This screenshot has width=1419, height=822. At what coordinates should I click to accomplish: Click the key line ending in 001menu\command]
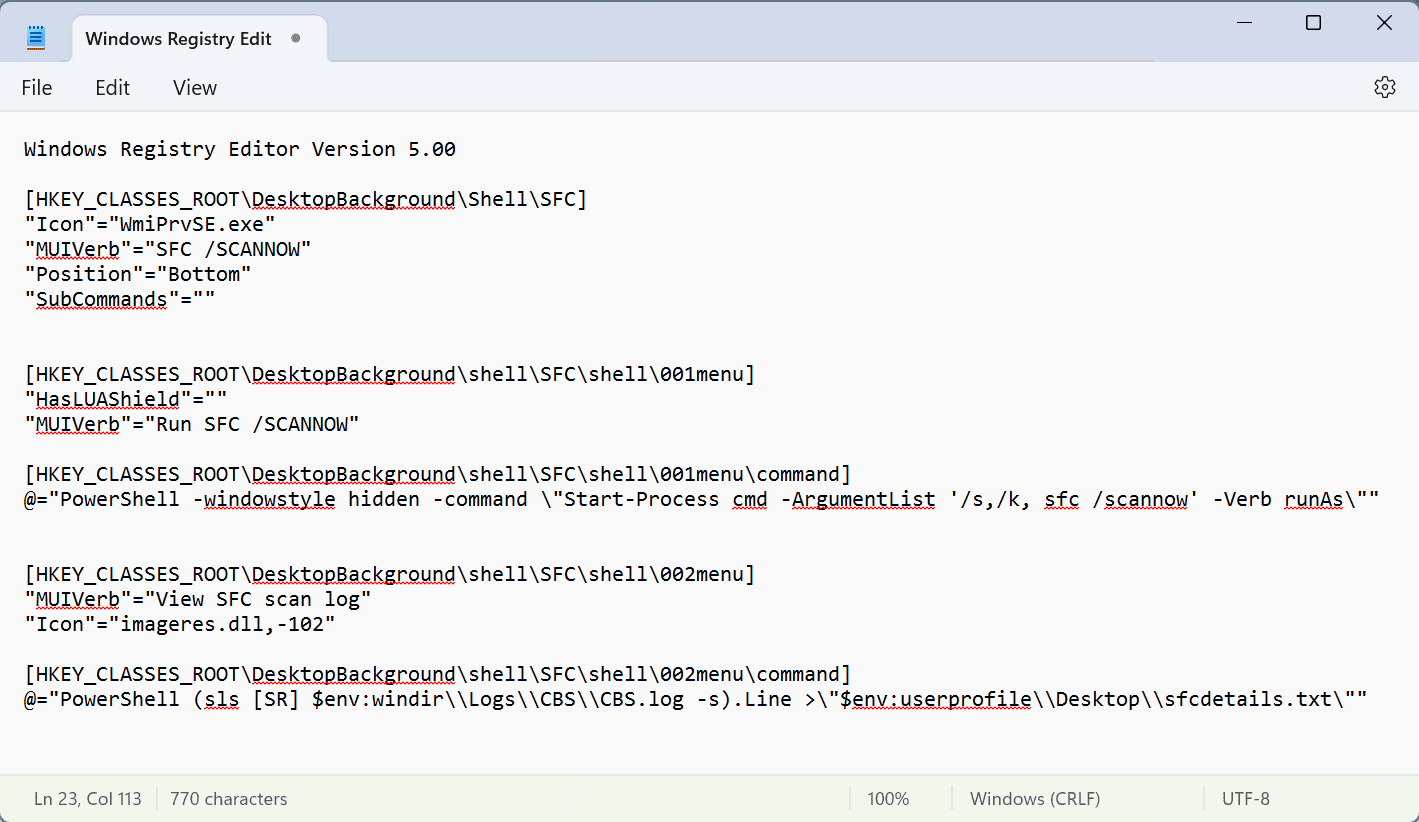(438, 474)
